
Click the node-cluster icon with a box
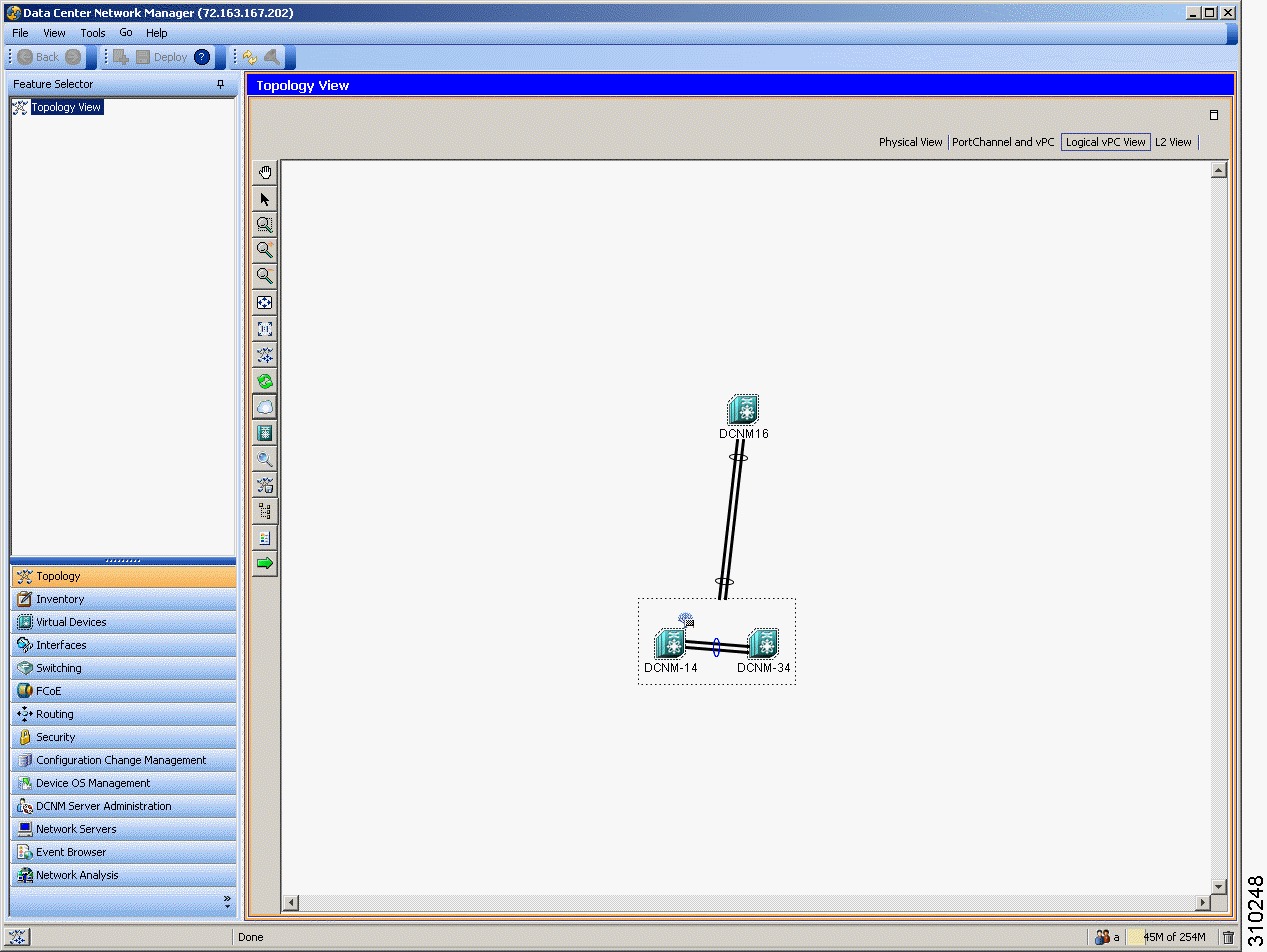(x=265, y=486)
